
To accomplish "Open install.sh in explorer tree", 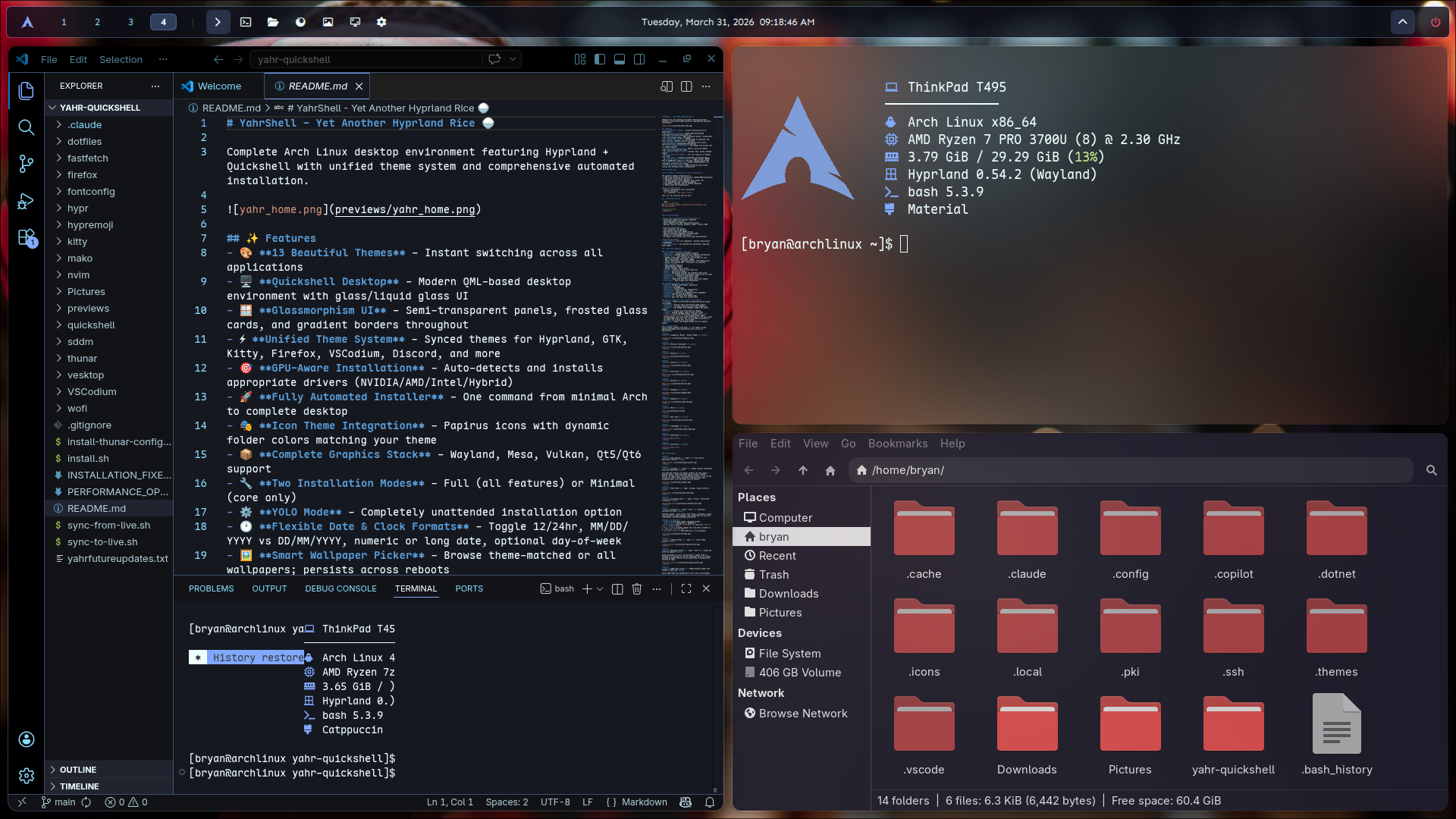I will pos(109,459).
